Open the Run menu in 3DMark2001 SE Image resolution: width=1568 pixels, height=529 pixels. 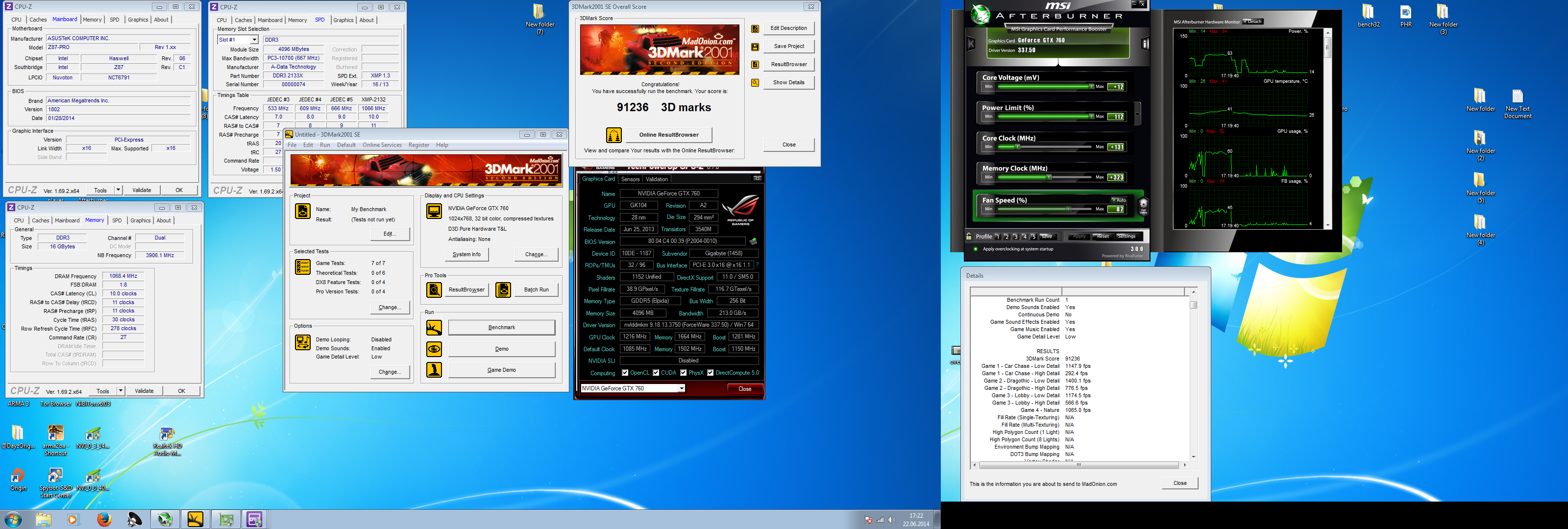[x=325, y=145]
